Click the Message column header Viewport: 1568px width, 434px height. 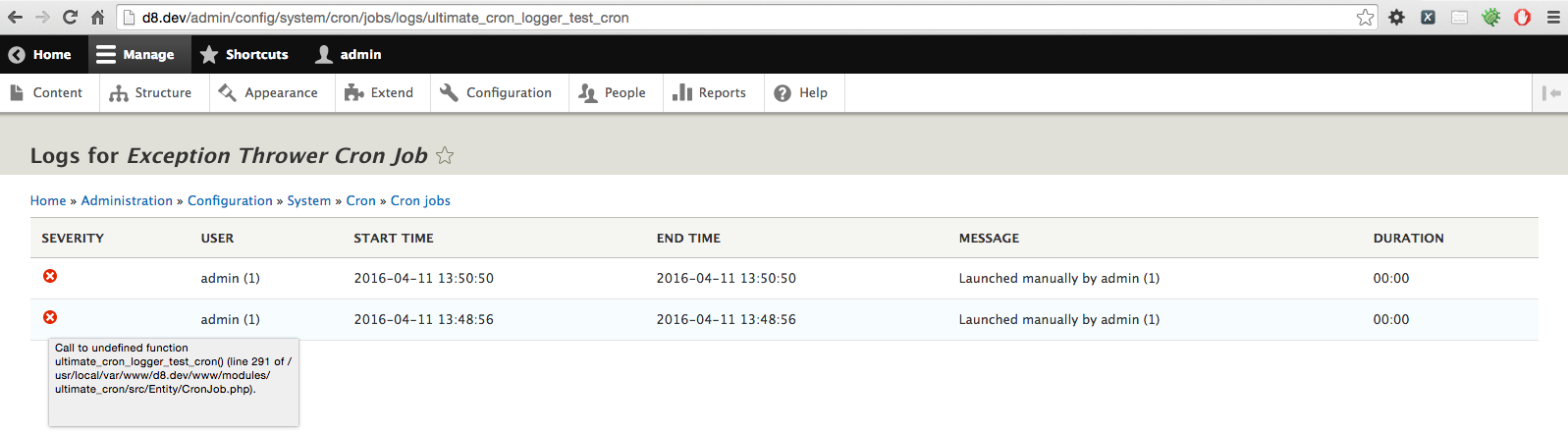tap(989, 239)
